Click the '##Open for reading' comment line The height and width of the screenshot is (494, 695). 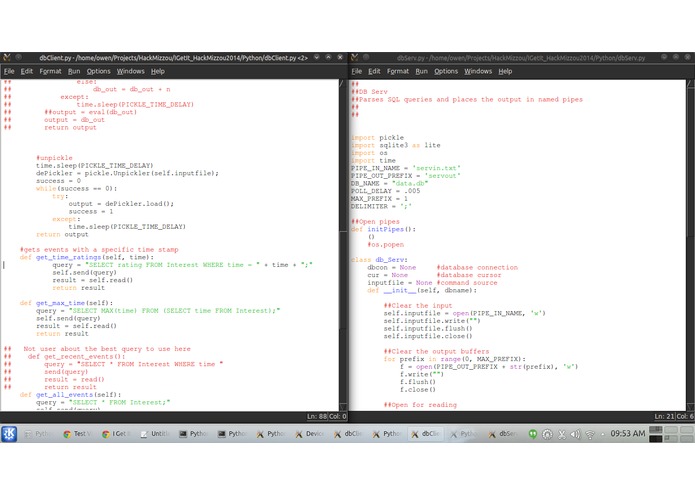click(x=420, y=405)
